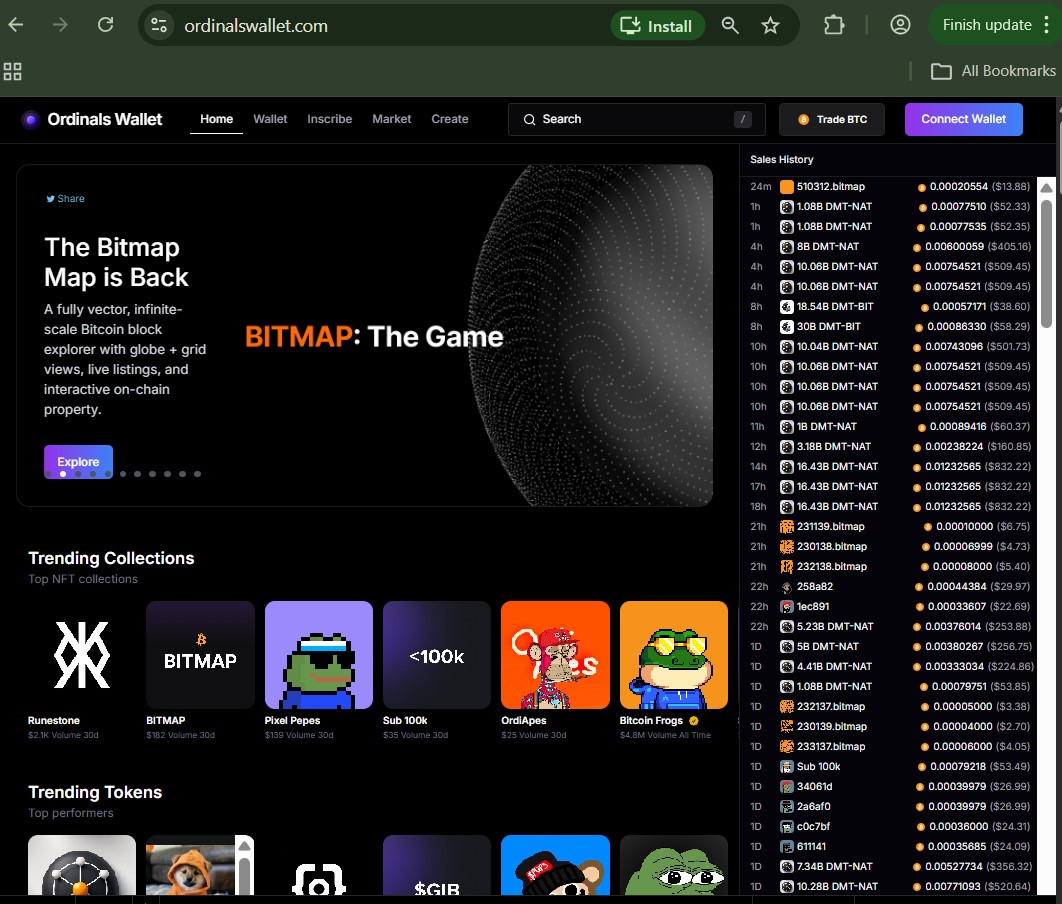Open the Chrome profile avatar icon
1062x904 pixels.
900,25
